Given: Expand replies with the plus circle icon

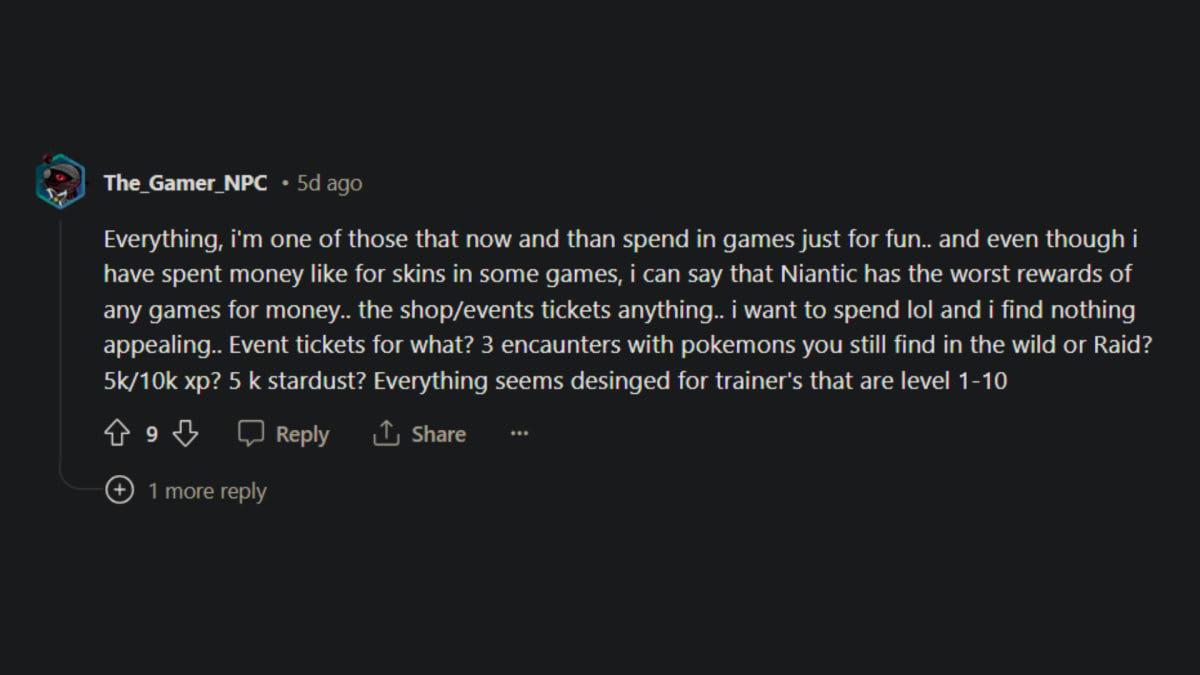Looking at the screenshot, I should [x=119, y=491].
